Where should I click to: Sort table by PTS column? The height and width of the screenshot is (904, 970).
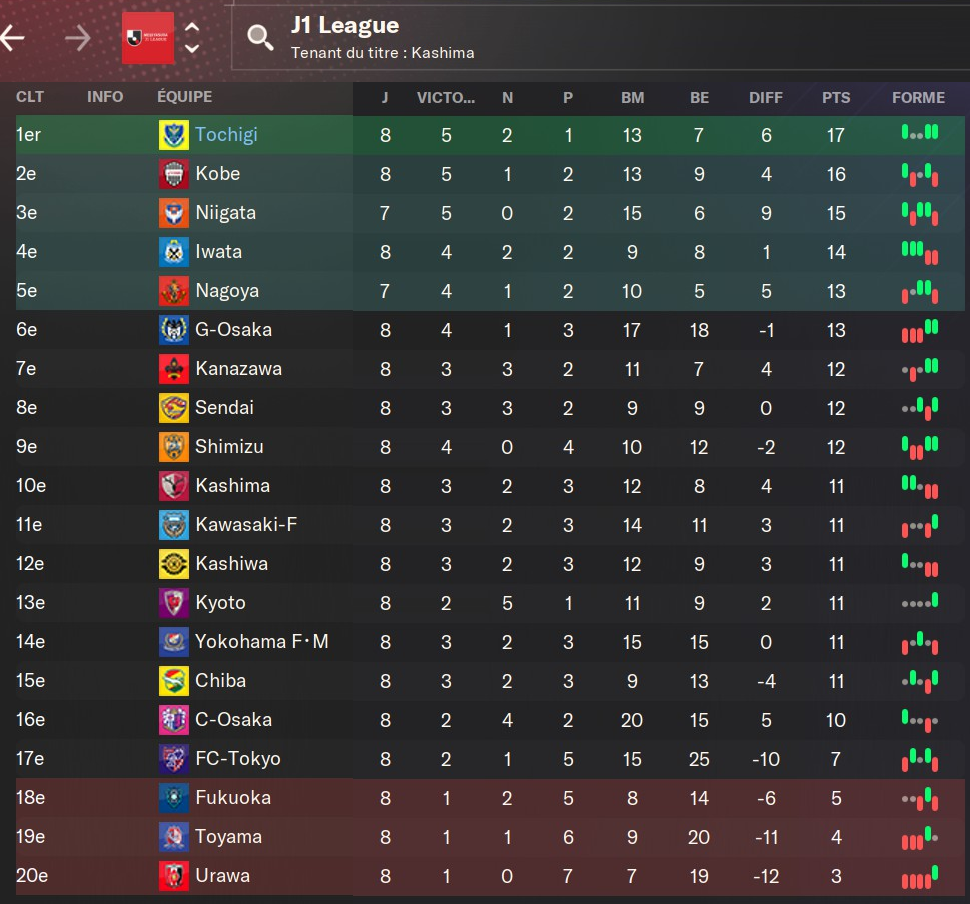(836, 98)
